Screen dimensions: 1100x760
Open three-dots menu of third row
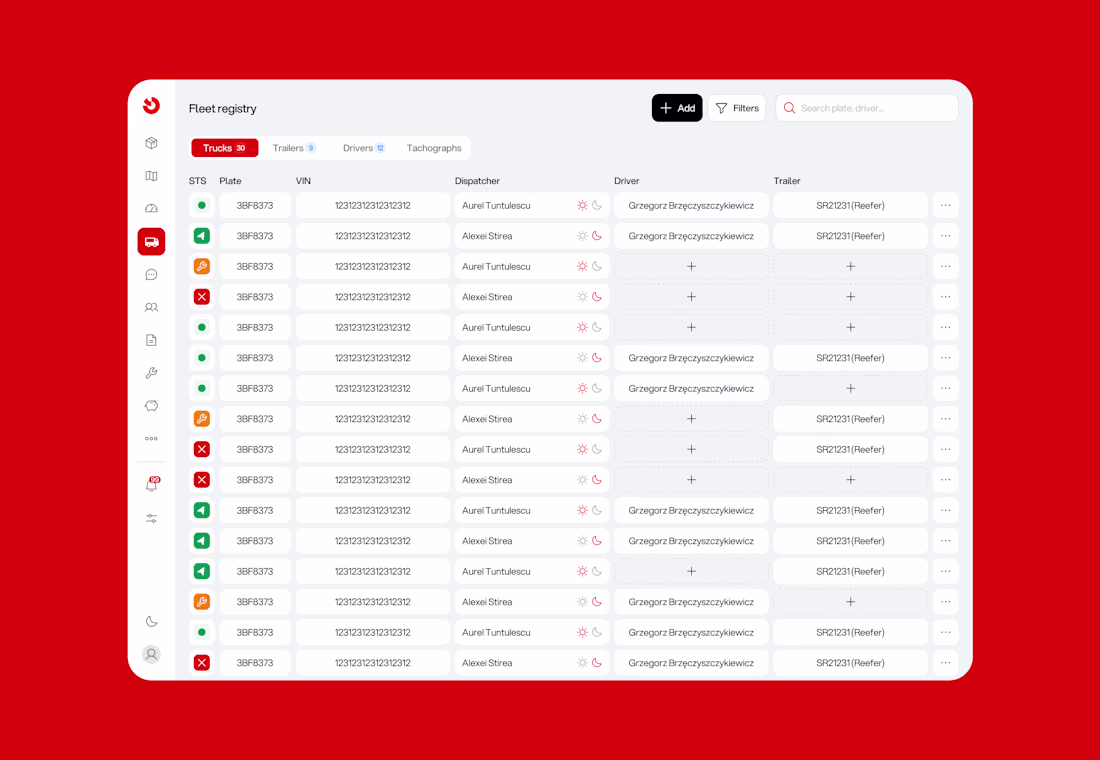[946, 267]
